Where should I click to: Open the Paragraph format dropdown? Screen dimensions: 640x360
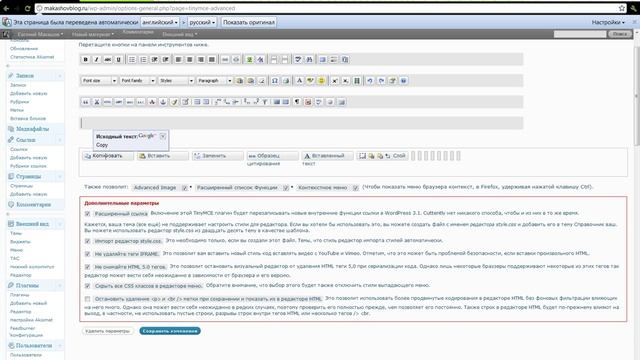point(214,81)
